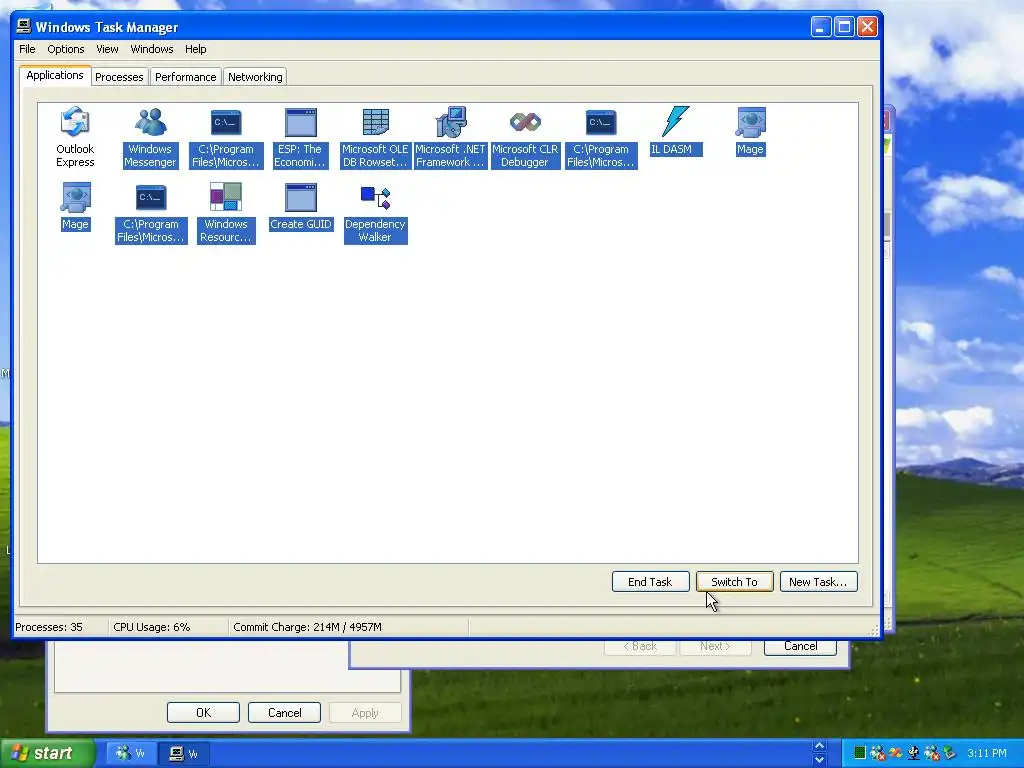Select the IL DASM lightning icon

pos(675,122)
